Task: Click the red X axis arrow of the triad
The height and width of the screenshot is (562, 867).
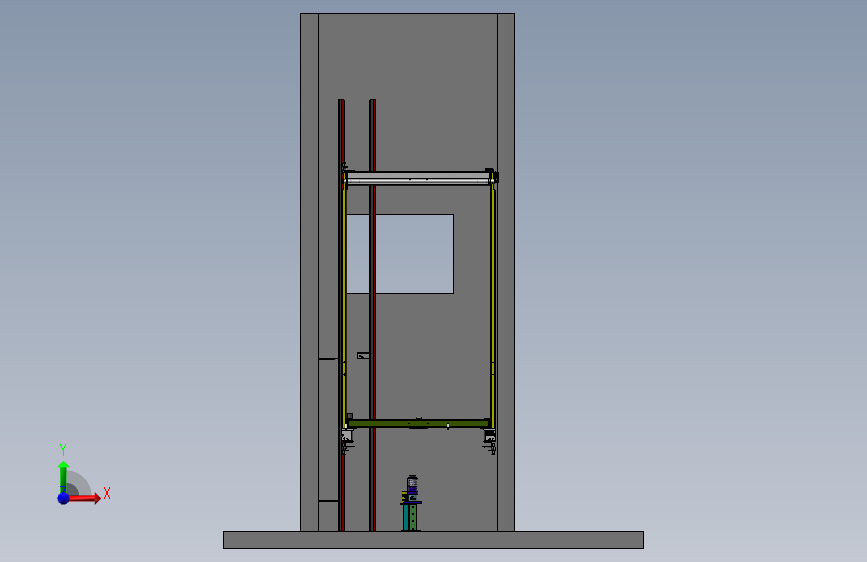Action: tap(84, 498)
